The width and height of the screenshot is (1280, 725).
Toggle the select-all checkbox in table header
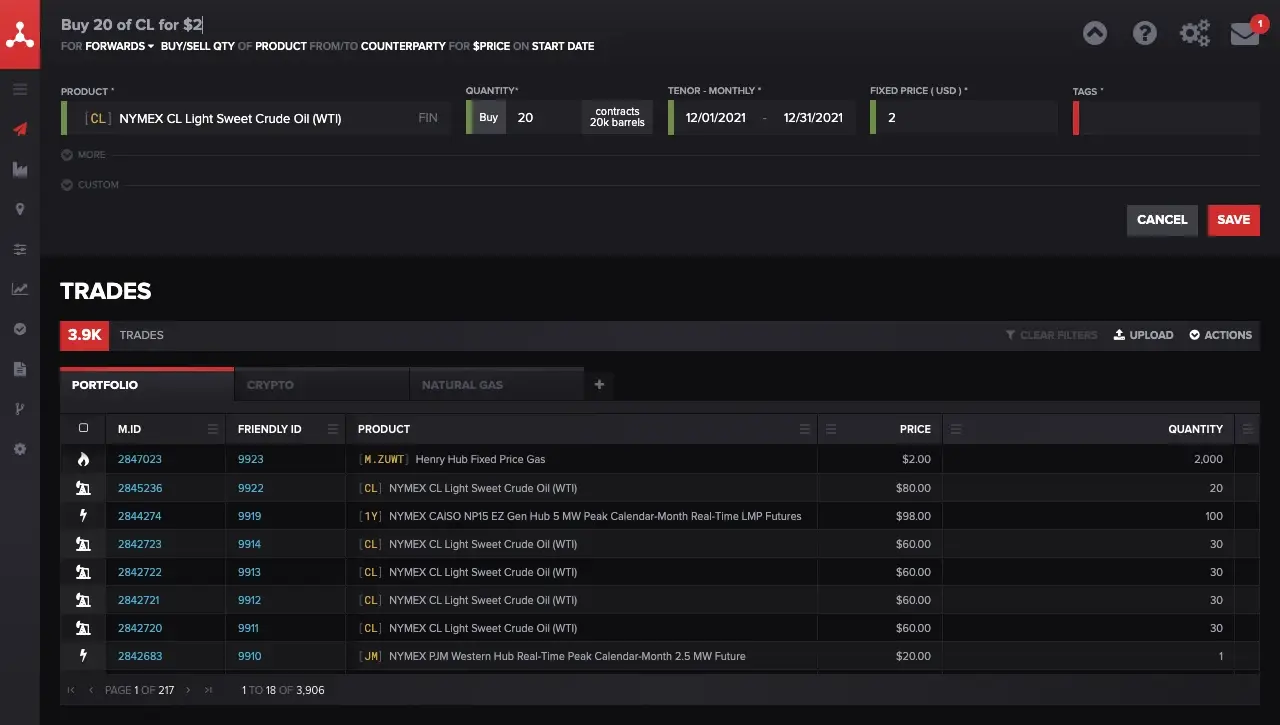(x=83, y=428)
